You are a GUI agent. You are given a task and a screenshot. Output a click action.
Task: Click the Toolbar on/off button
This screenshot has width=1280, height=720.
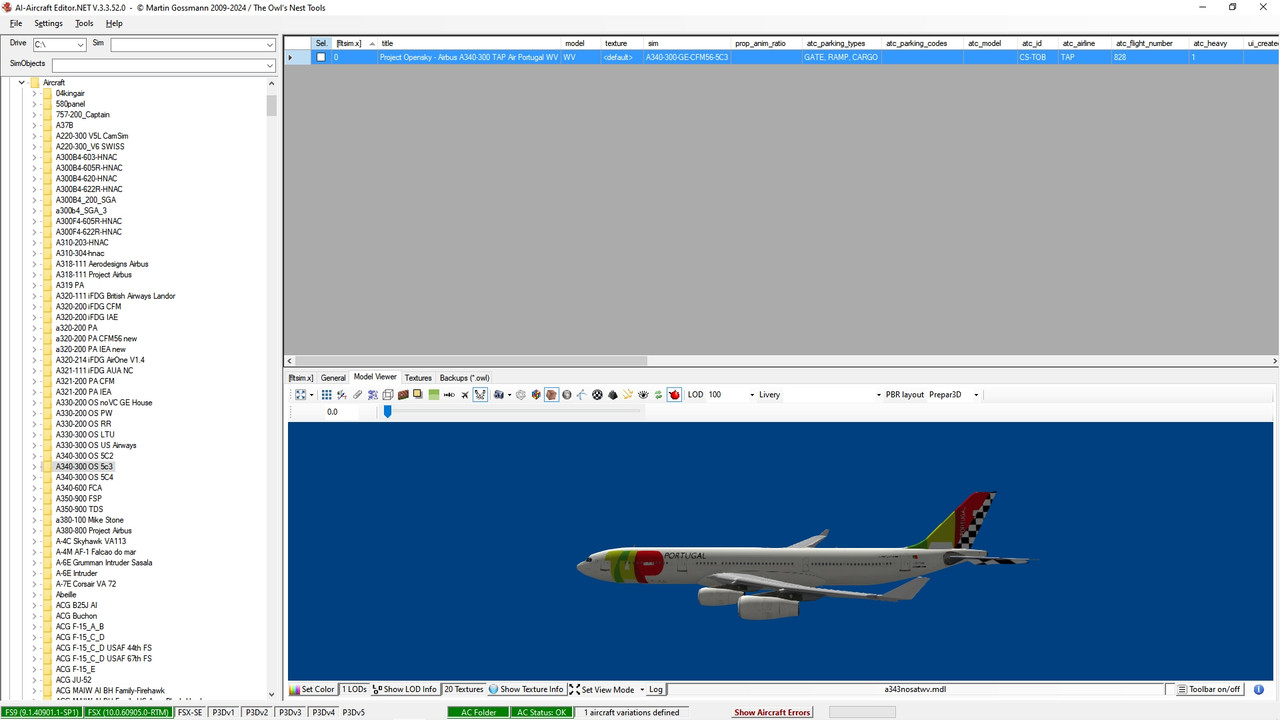point(1209,689)
